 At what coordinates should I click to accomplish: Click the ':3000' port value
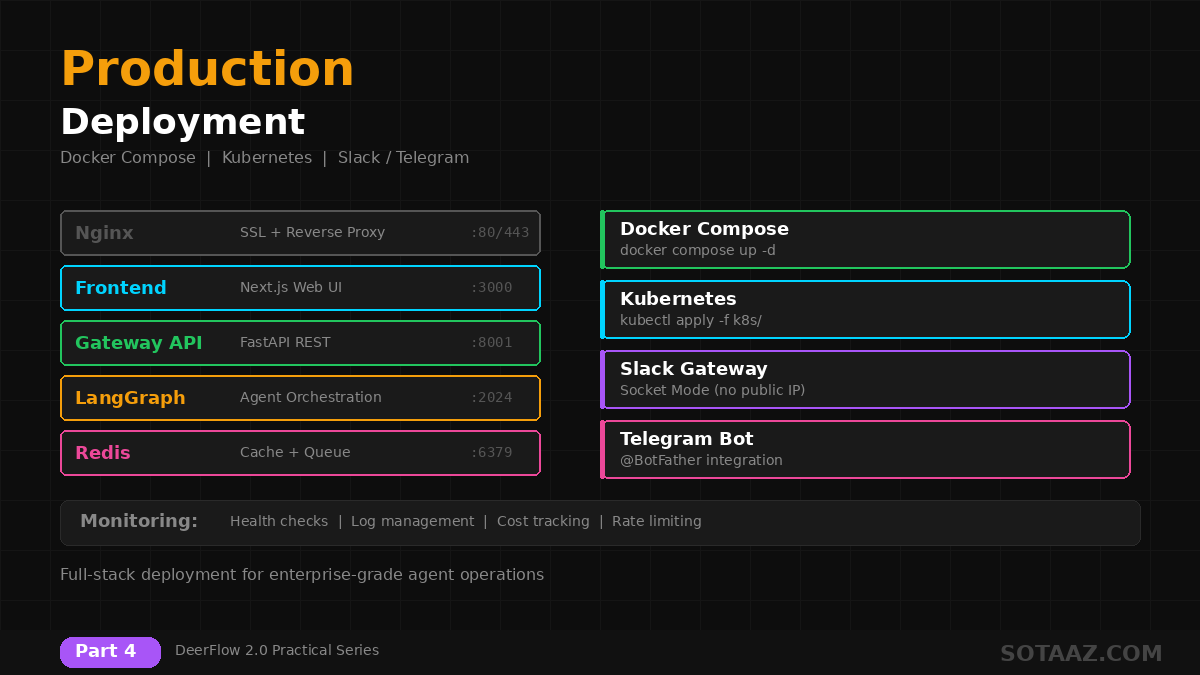click(491, 288)
